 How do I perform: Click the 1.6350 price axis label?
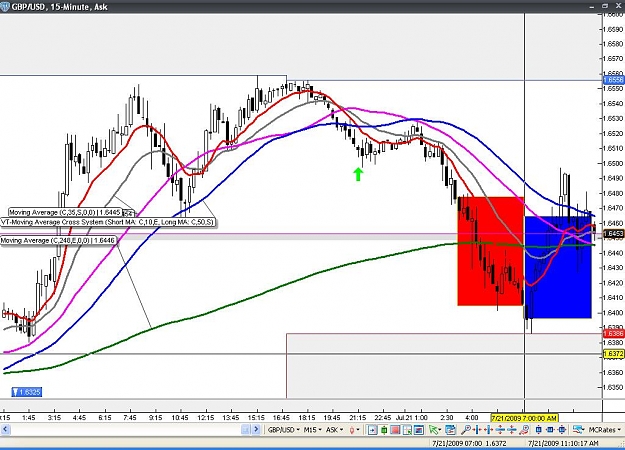[x=613, y=387]
